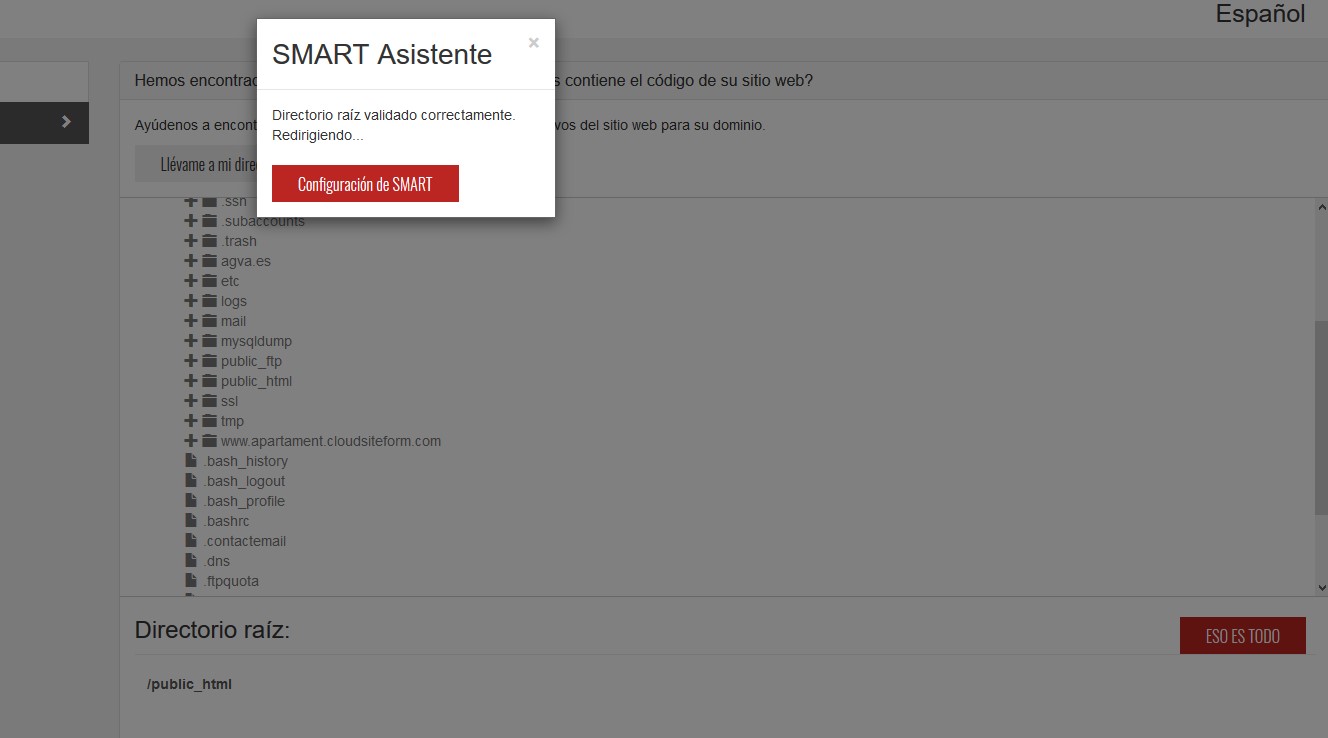Expand www.apartament.cloudsiteform.com plus icon

(x=191, y=441)
